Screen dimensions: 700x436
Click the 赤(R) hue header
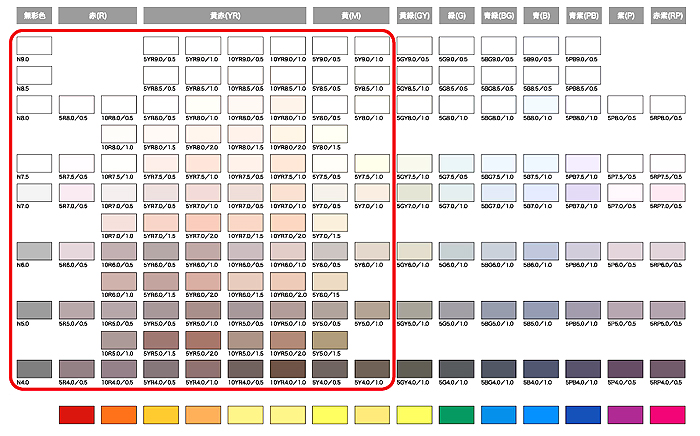(96, 16)
